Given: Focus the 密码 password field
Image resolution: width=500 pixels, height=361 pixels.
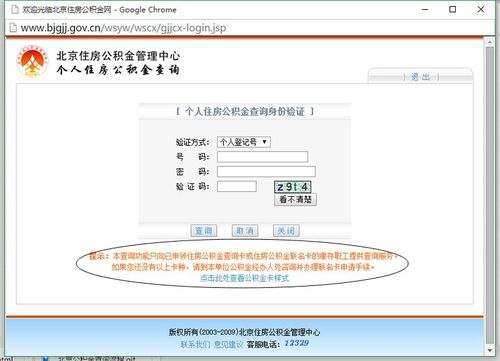Looking at the screenshot, I should click(266, 172).
